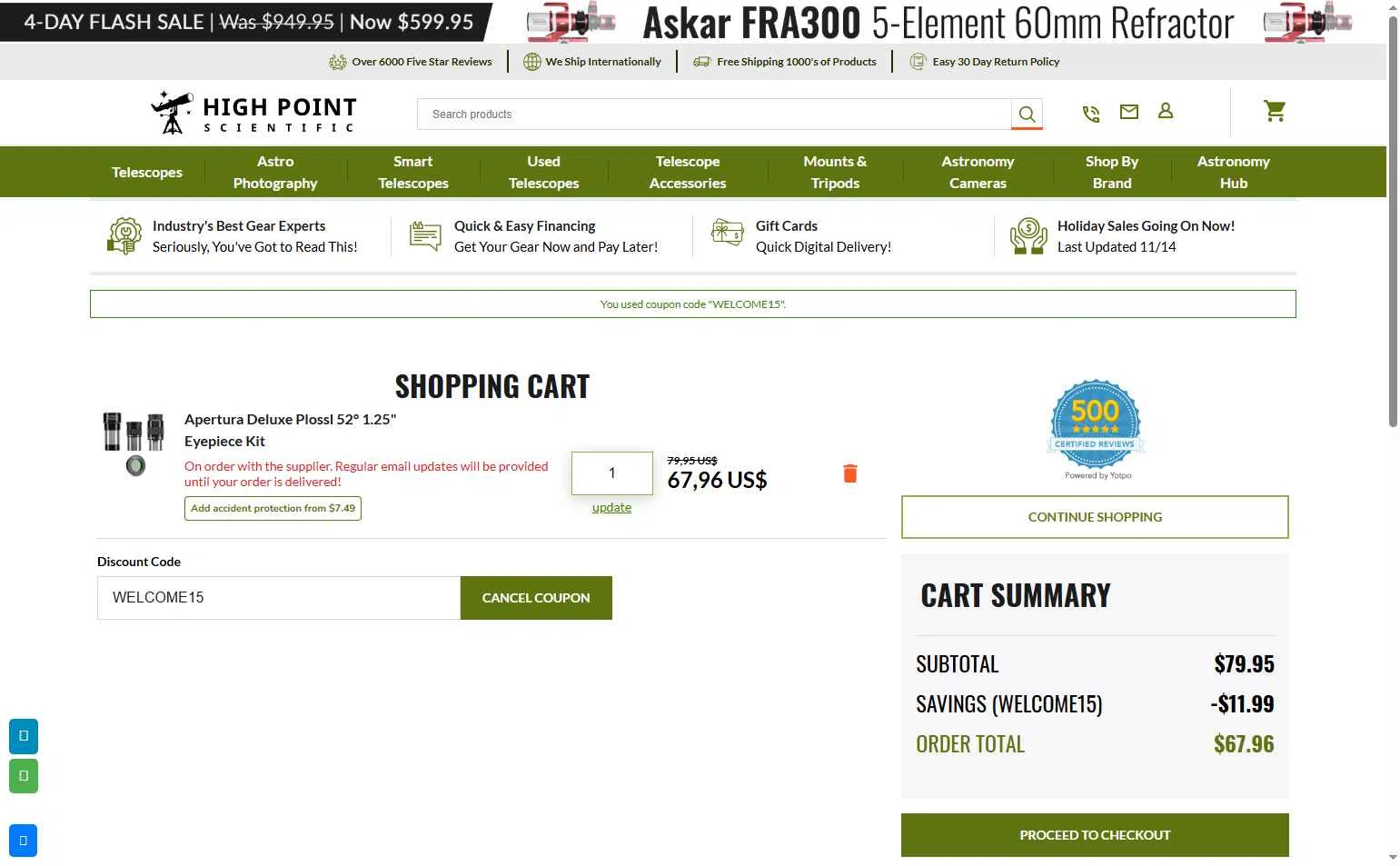Click the Cancel Coupon button

[x=536, y=598]
